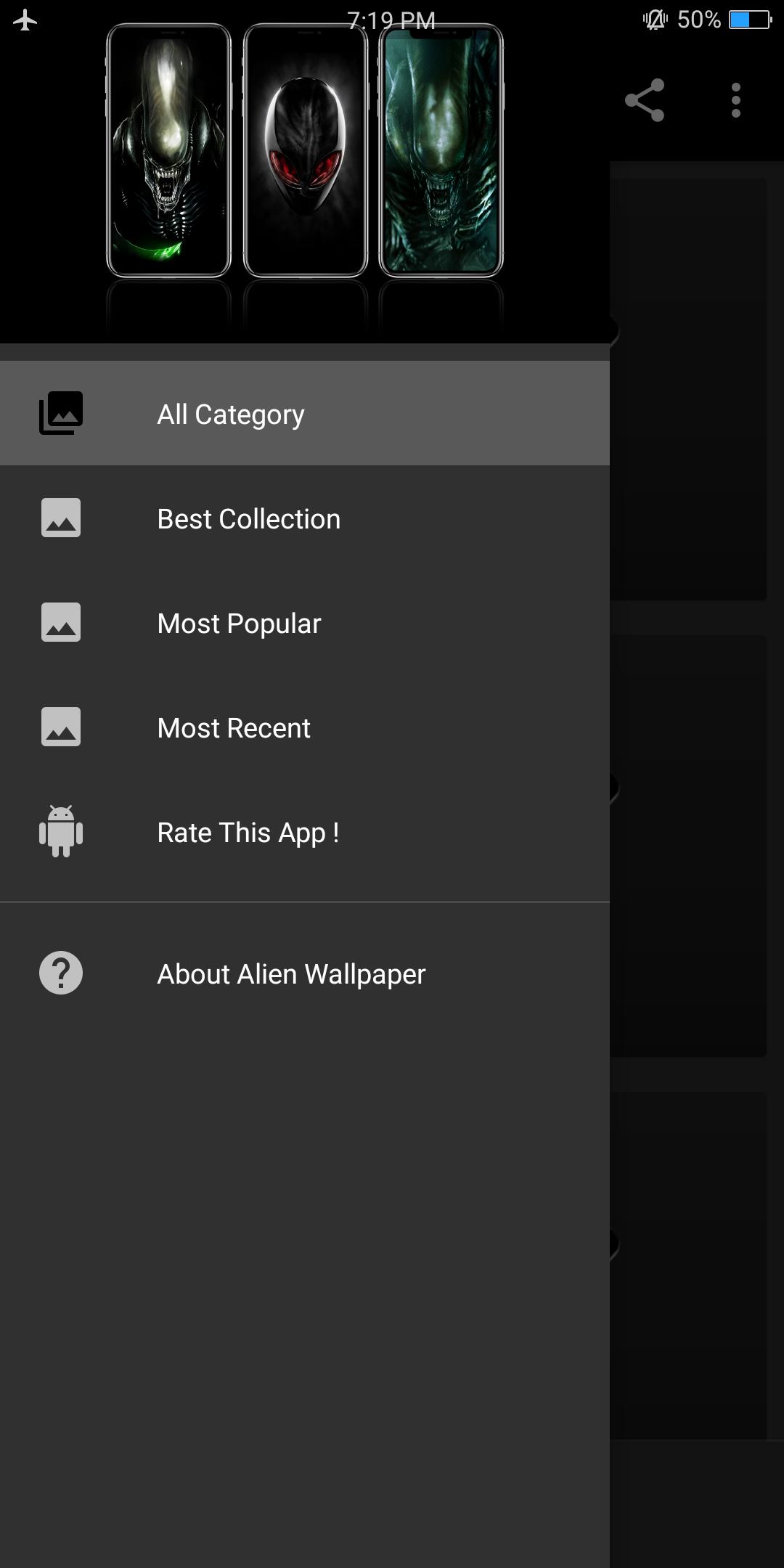Tap the question mark help icon

tap(61, 973)
